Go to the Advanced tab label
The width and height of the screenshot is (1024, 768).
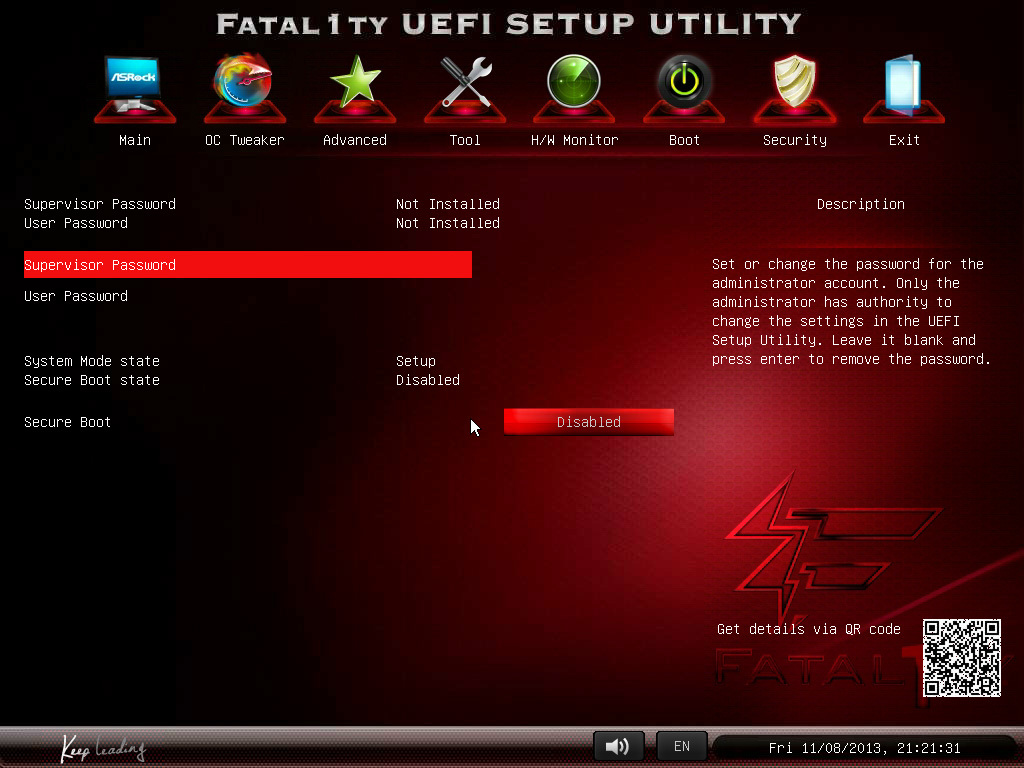355,140
